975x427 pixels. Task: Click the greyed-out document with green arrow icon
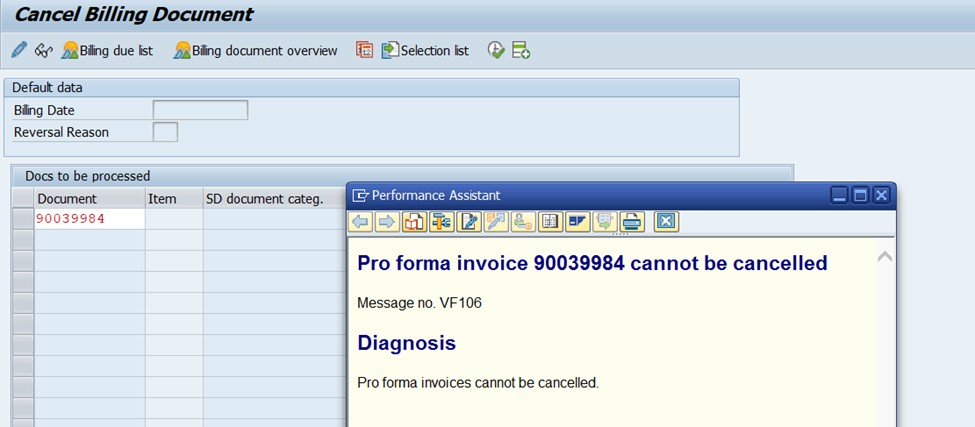(604, 222)
